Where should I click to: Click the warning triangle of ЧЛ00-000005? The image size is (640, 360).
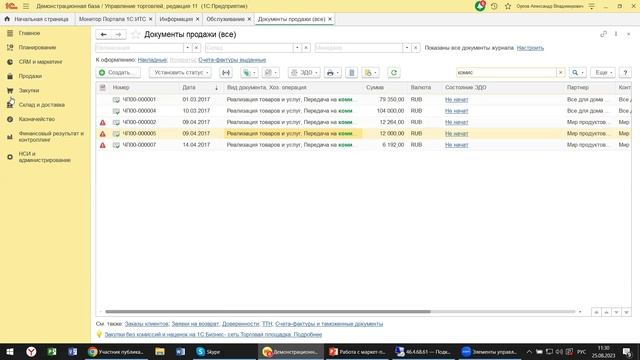click(103, 134)
